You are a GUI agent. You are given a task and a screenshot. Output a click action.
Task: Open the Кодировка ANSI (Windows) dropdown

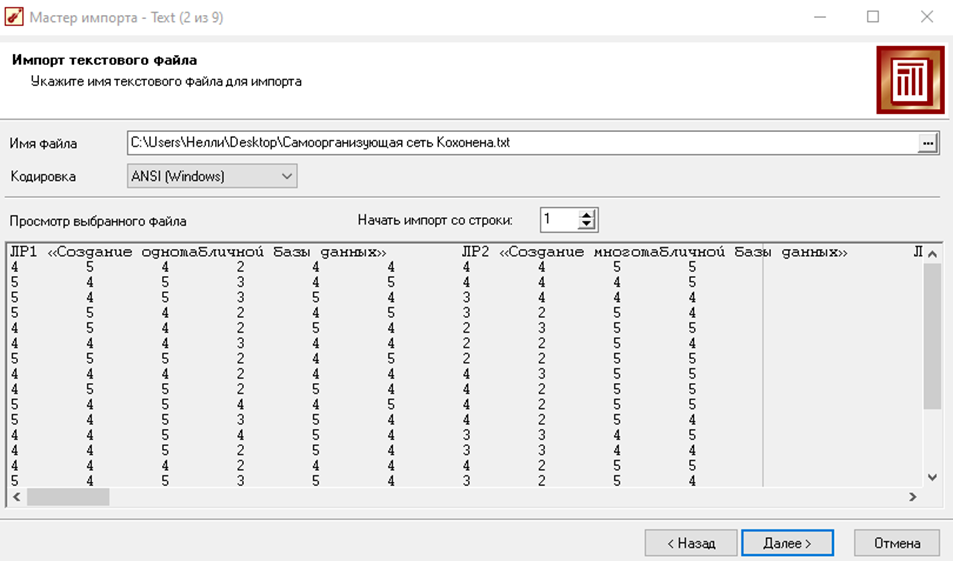point(212,176)
